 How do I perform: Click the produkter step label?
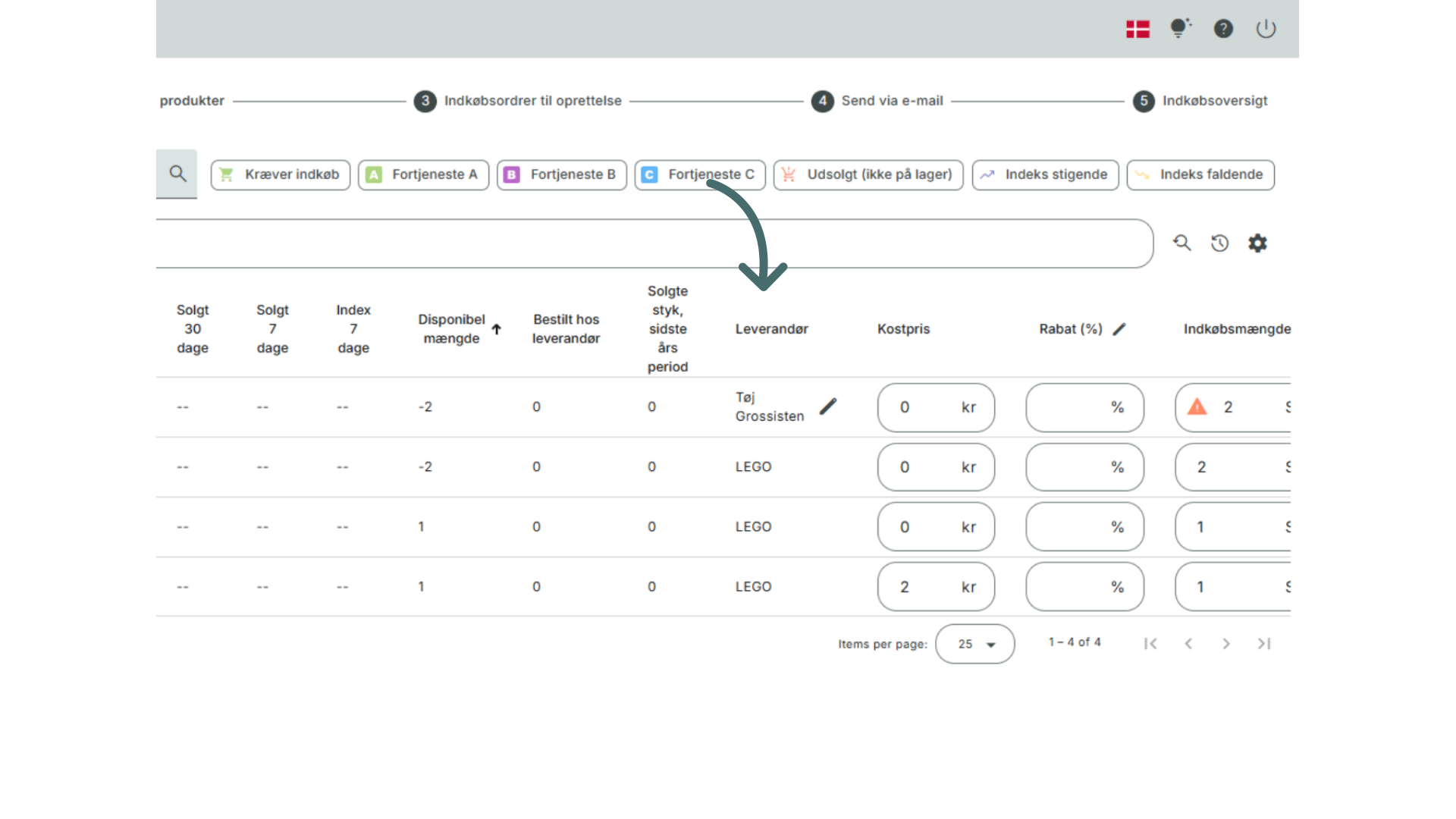[192, 101]
